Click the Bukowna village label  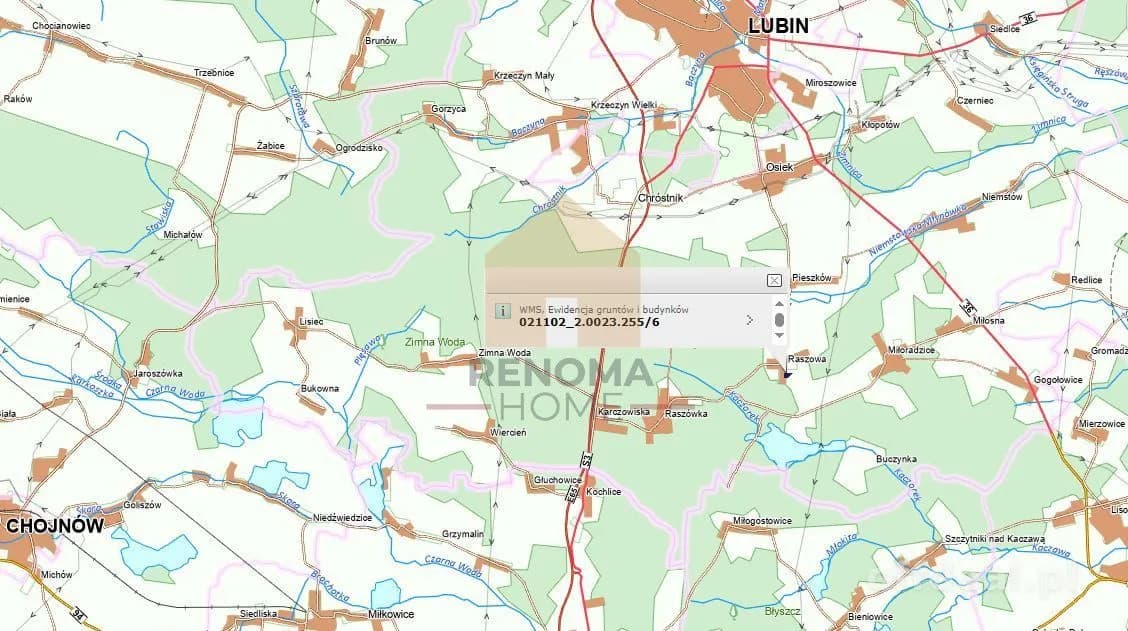(319, 389)
